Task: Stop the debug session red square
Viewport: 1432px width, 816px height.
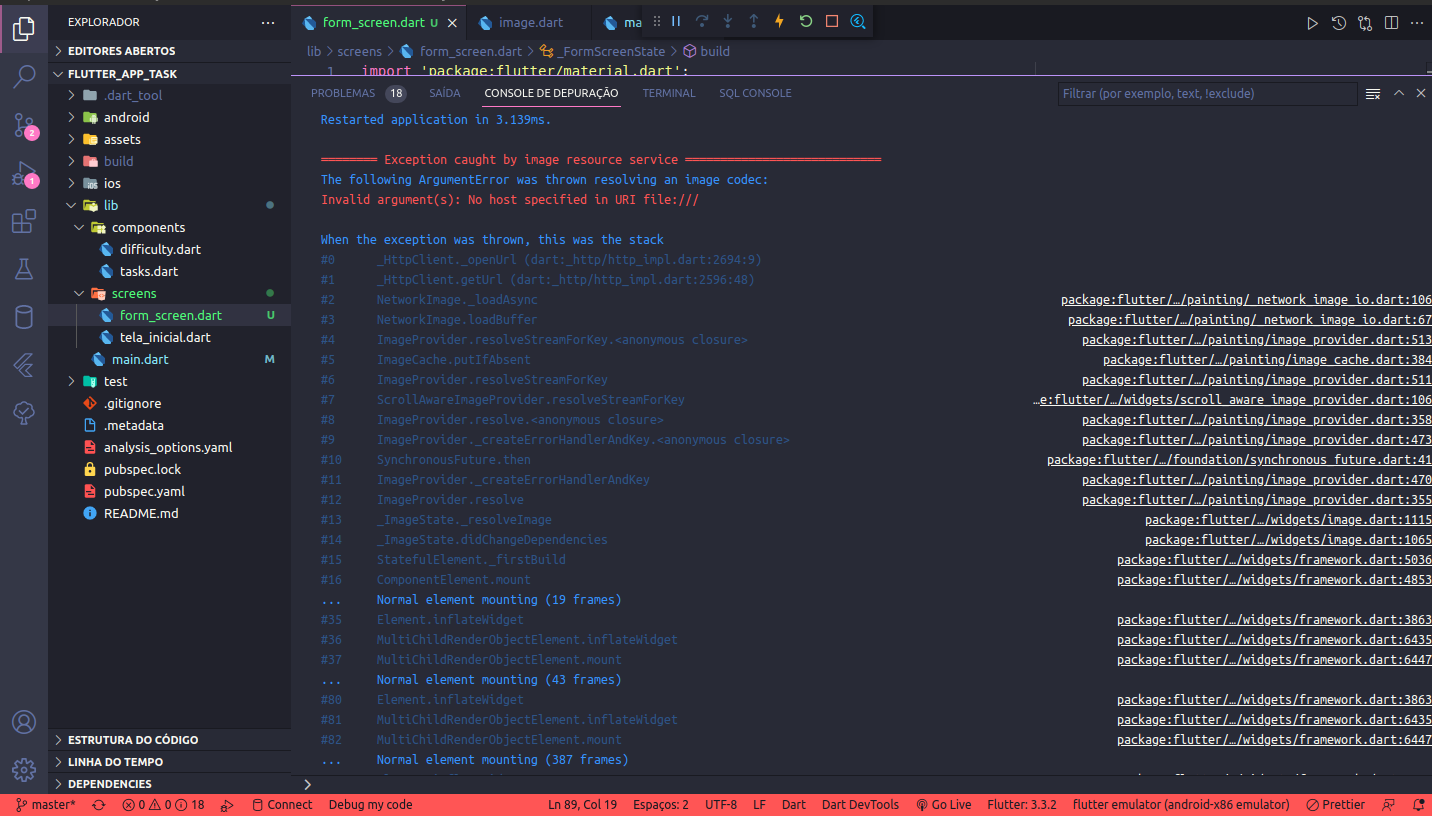Action: (832, 21)
